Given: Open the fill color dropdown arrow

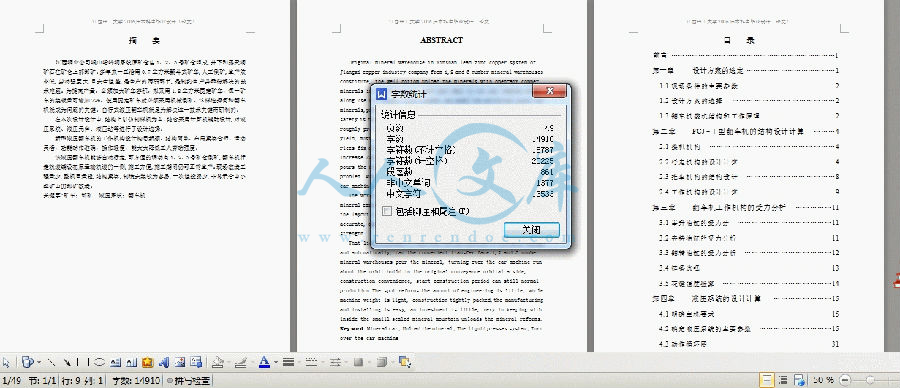Looking at the screenshot, I should [229, 362].
